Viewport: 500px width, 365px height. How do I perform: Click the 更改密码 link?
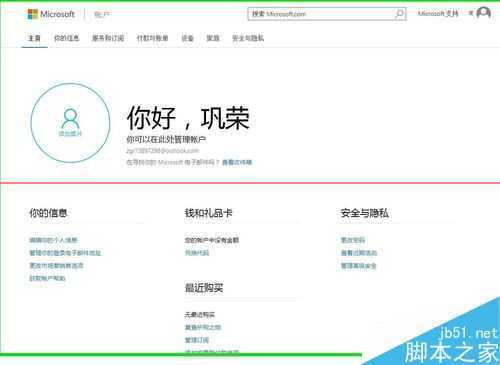[353, 240]
